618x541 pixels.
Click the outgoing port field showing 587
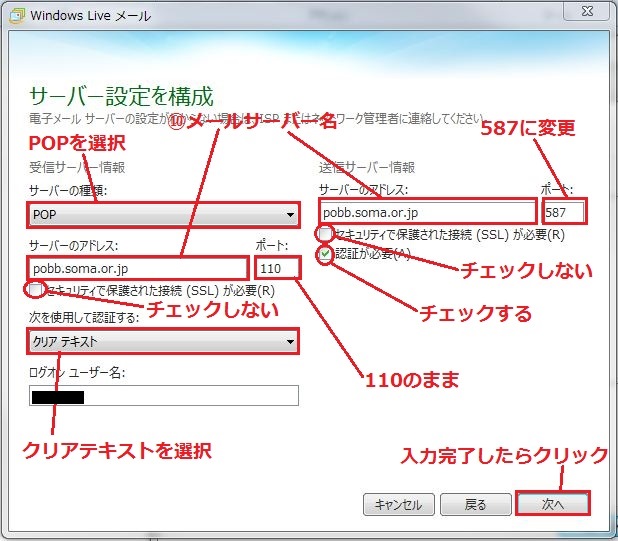(x=564, y=213)
